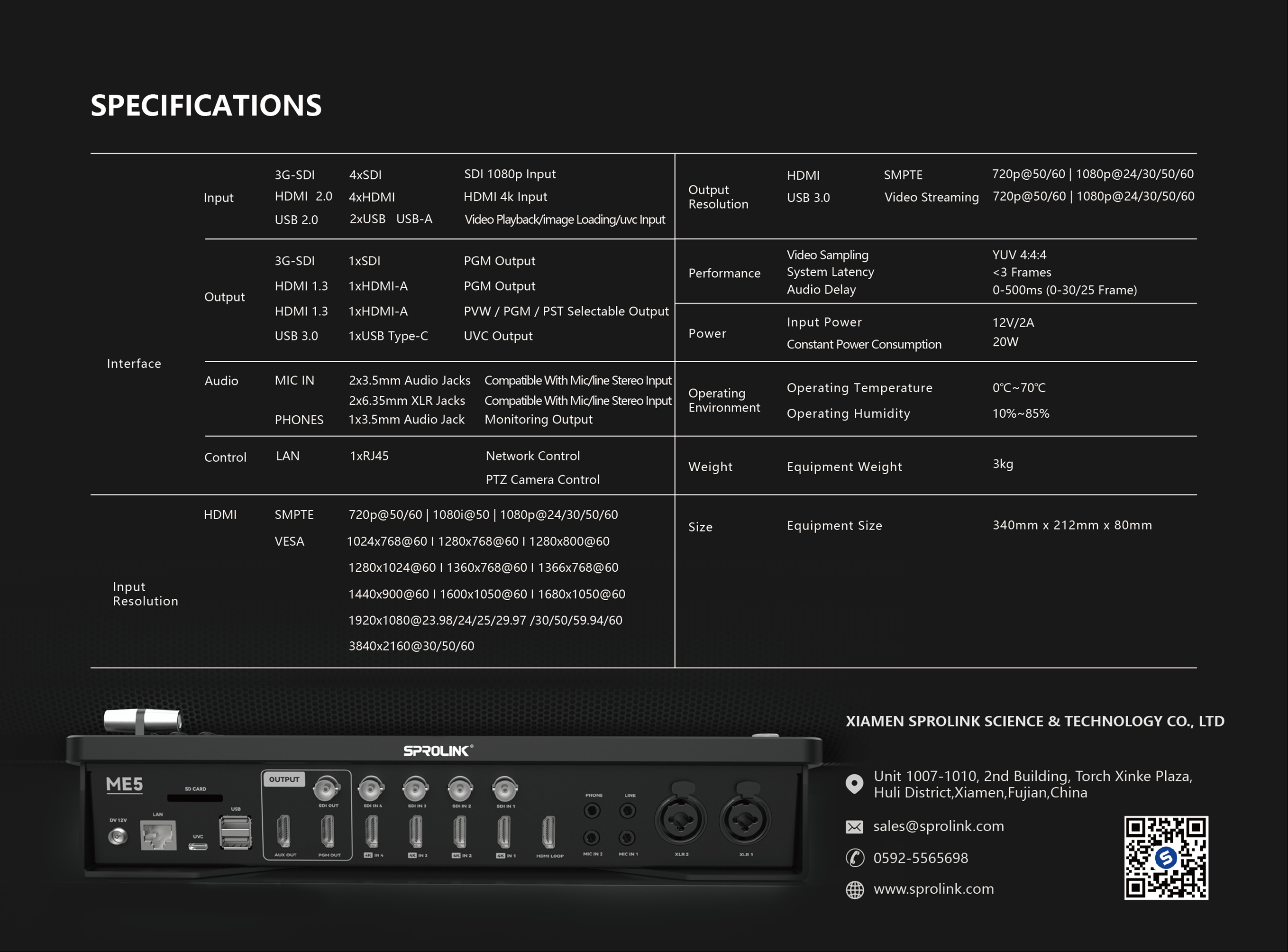Click the DV 12V power jack
Viewport: 1288px width, 952px height.
point(118,836)
